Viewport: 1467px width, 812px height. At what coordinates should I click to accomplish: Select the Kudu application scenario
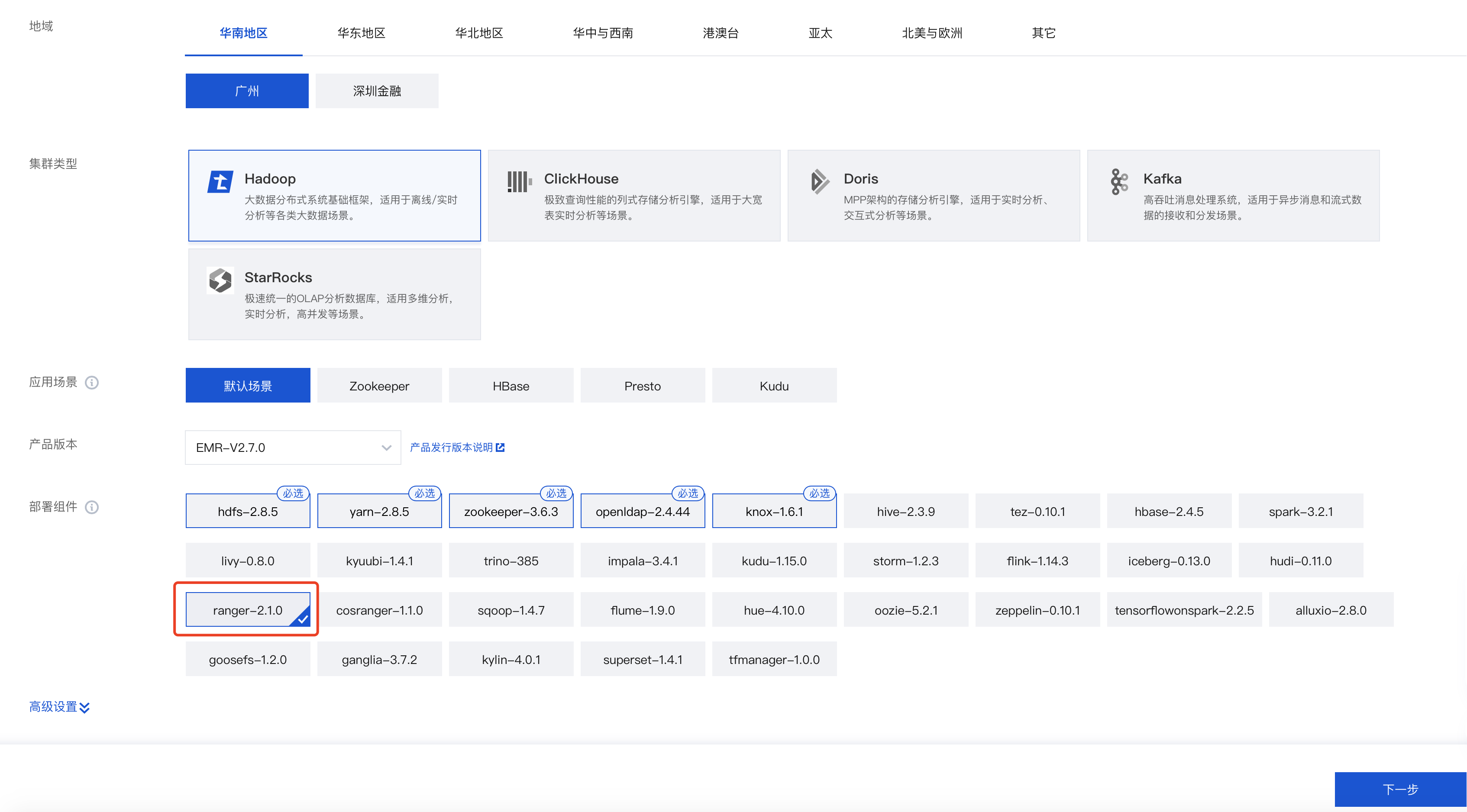pos(774,385)
